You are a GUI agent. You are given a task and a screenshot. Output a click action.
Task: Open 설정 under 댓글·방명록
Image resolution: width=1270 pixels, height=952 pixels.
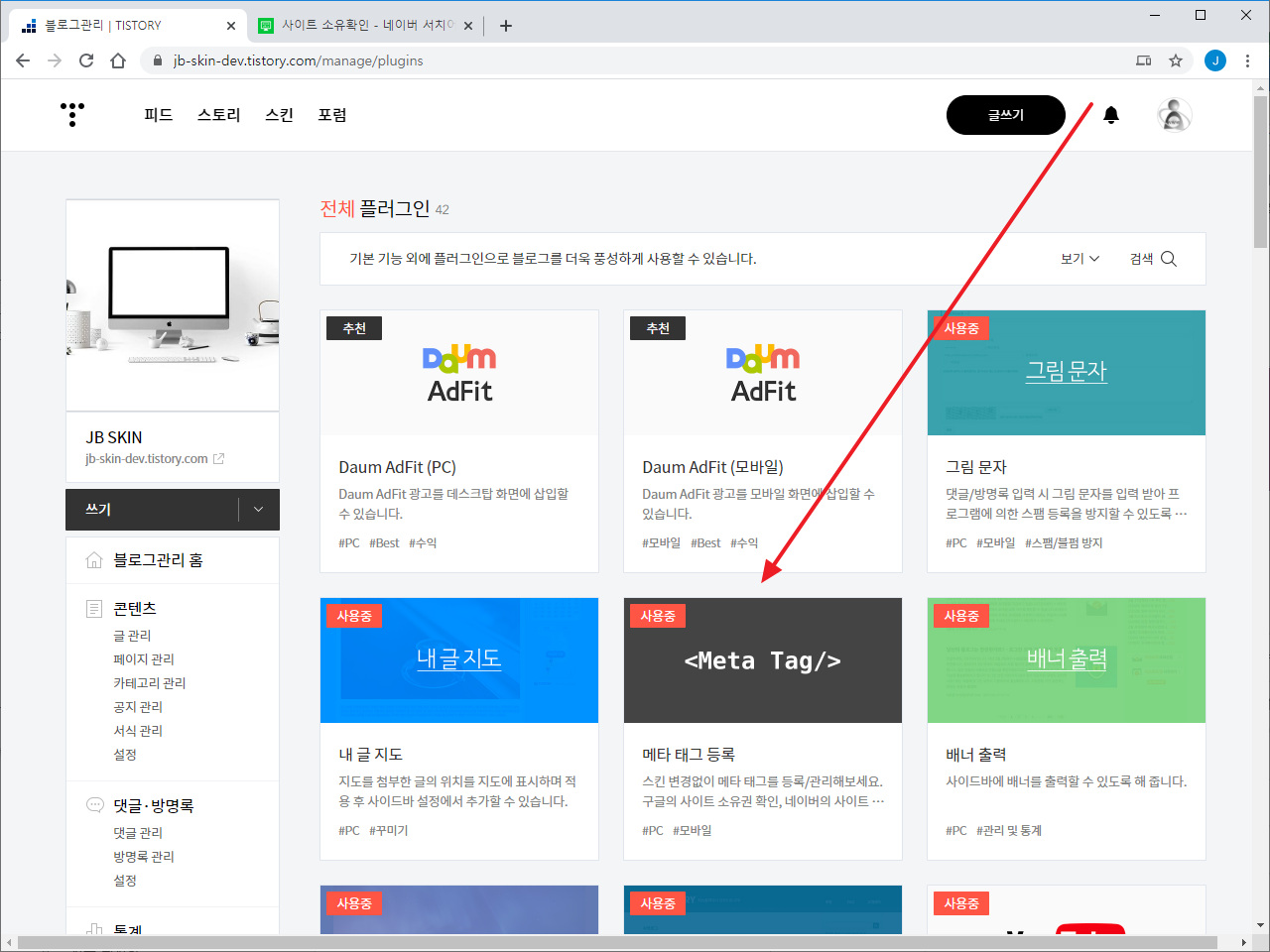coord(125,881)
